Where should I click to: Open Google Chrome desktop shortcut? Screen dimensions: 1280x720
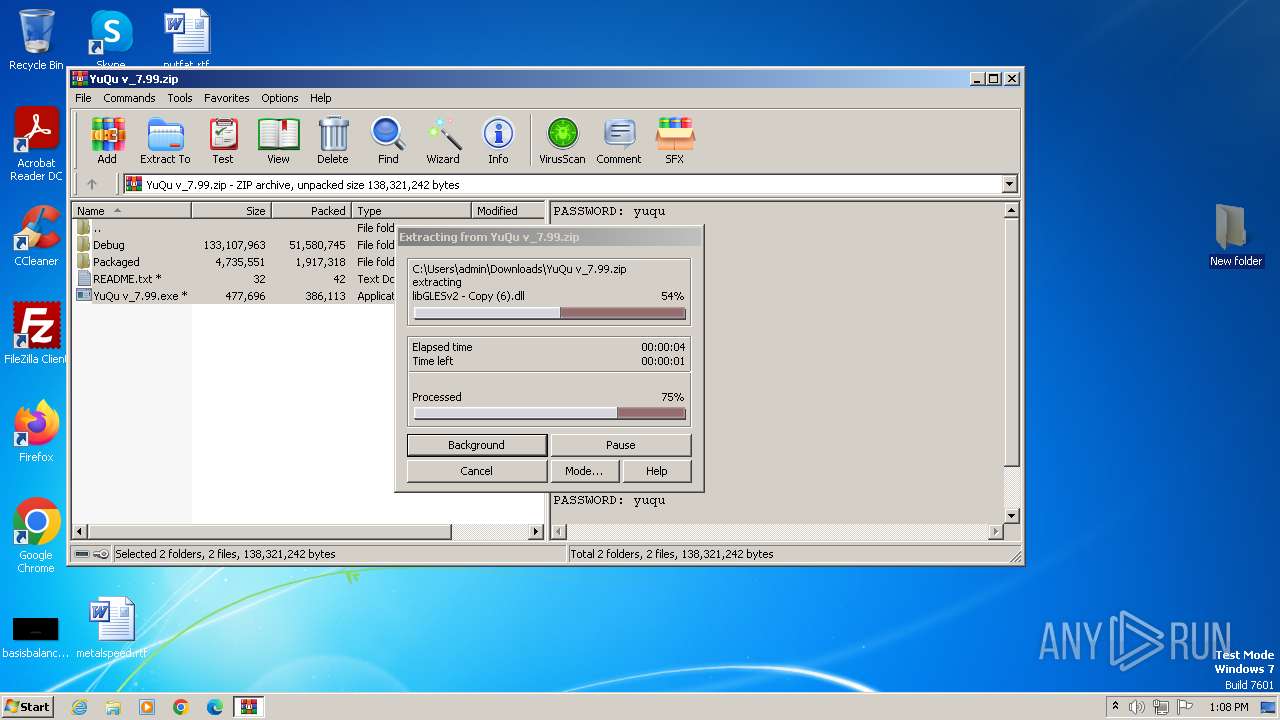click(36, 536)
